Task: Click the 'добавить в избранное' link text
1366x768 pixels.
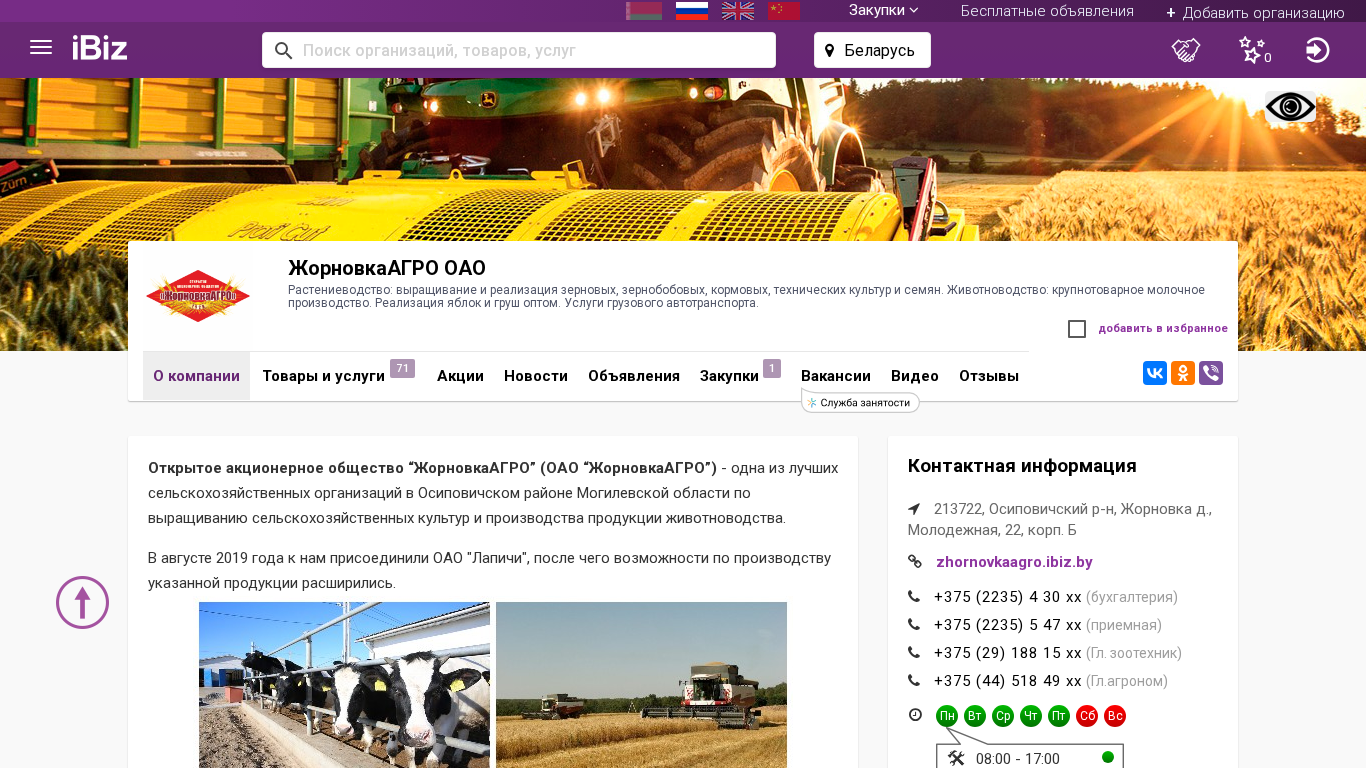Action: 1163,328
